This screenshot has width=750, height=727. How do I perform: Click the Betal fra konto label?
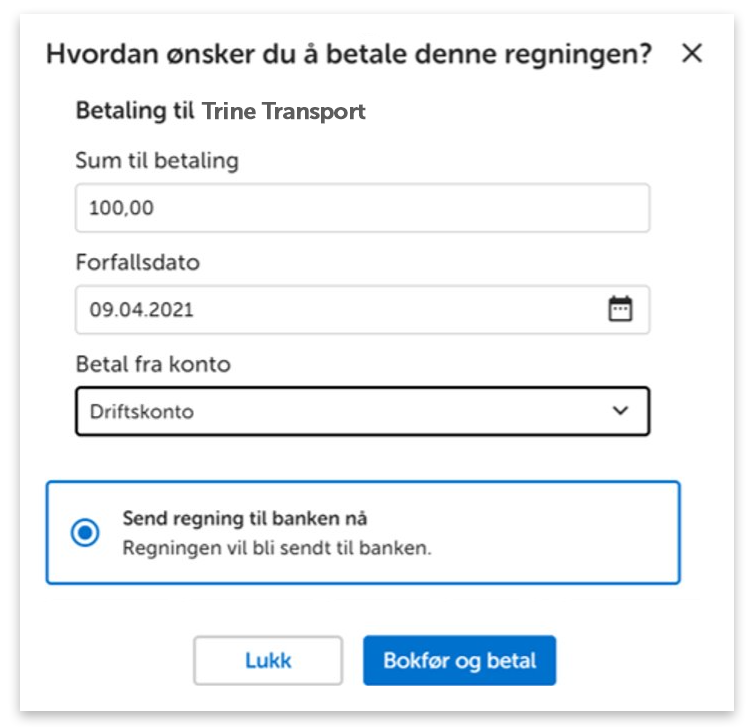(153, 364)
